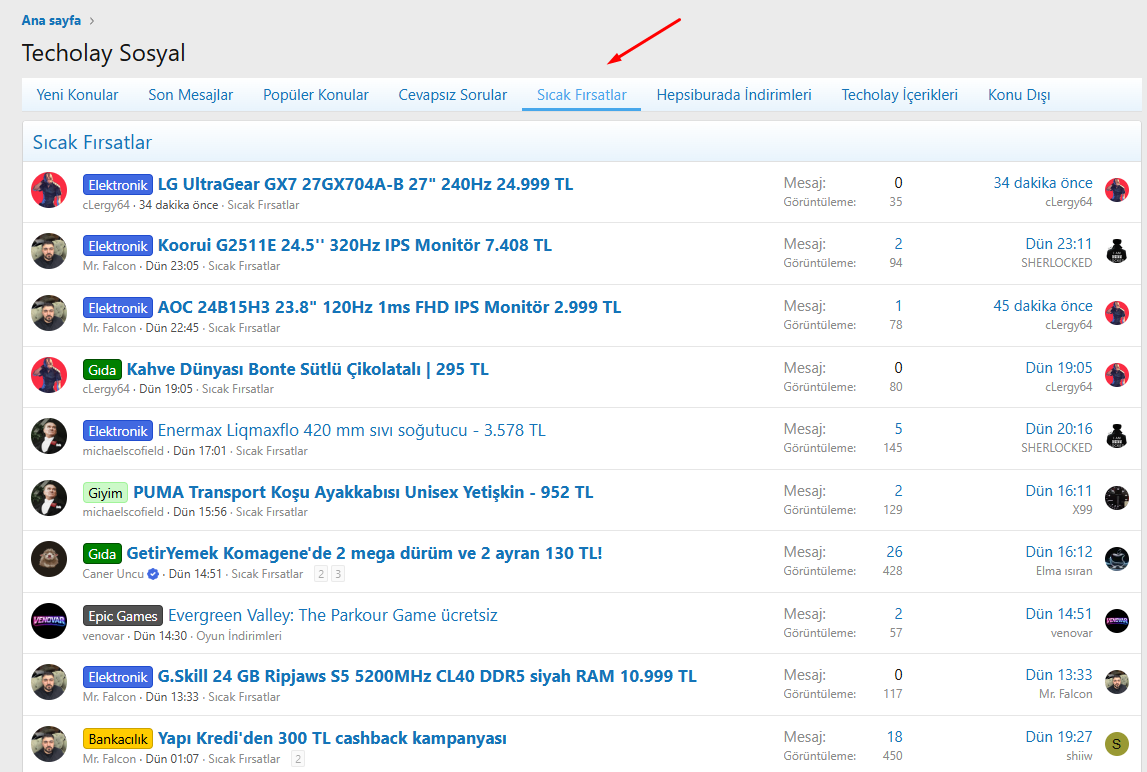Open Evergreen Valley Parkour Game thread
1147x772 pixels.
point(333,615)
